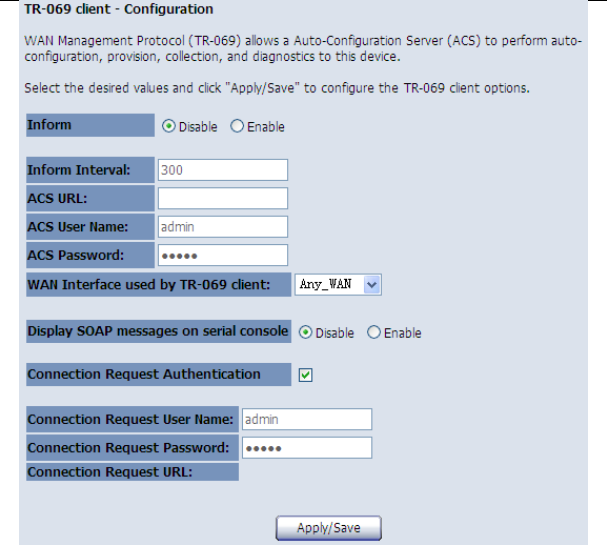This screenshot has width=607, height=545.
Task: Toggle the Connection Request Authentication checkbox
Action: pos(306,375)
